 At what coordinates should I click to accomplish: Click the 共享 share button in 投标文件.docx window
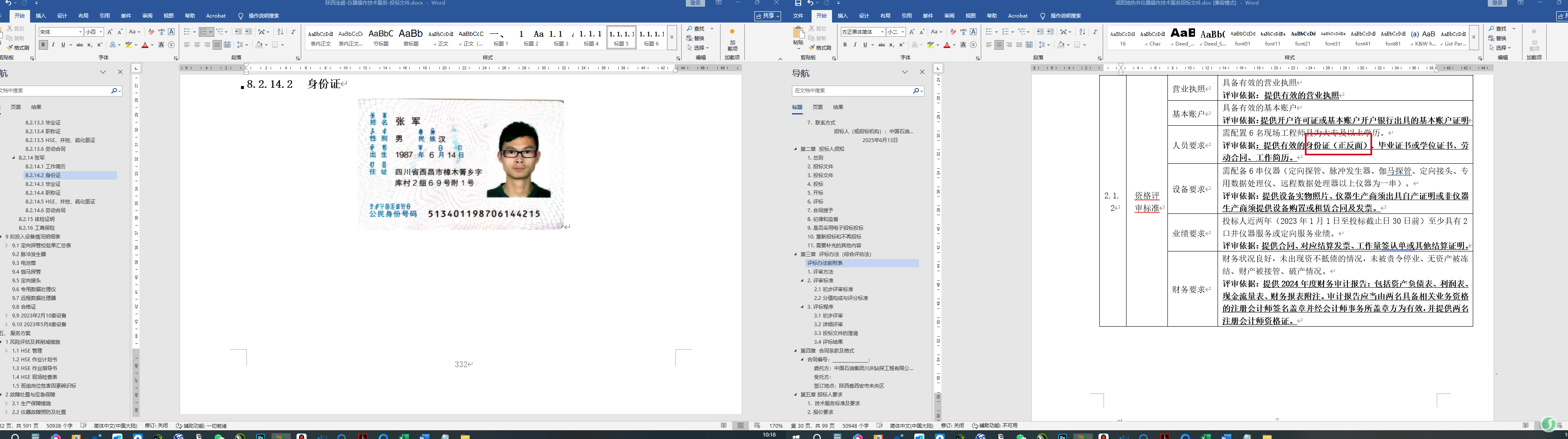click(x=767, y=16)
